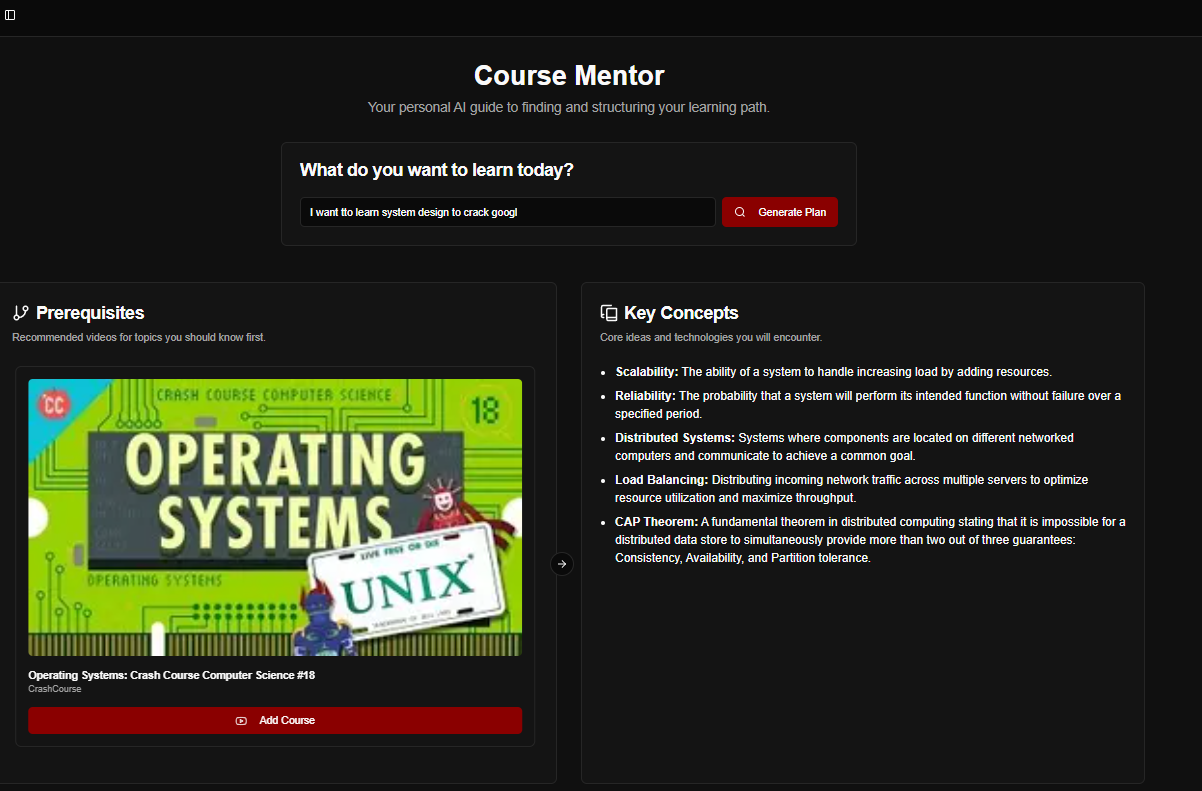Click the Prerequisites branch icon
This screenshot has width=1202, height=791.
(x=21, y=313)
